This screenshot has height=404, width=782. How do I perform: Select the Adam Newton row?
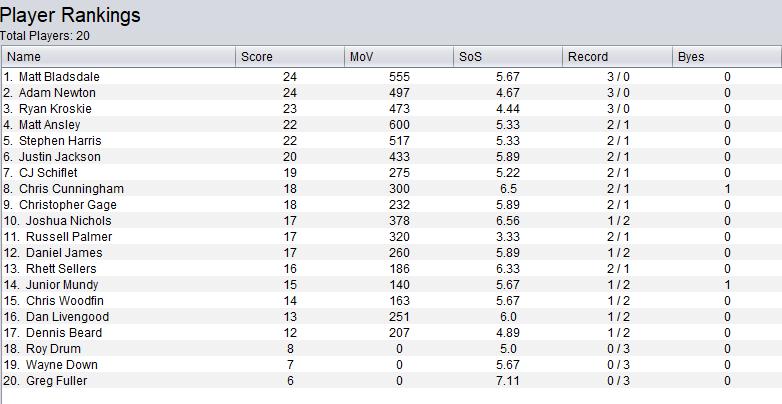coord(57,93)
